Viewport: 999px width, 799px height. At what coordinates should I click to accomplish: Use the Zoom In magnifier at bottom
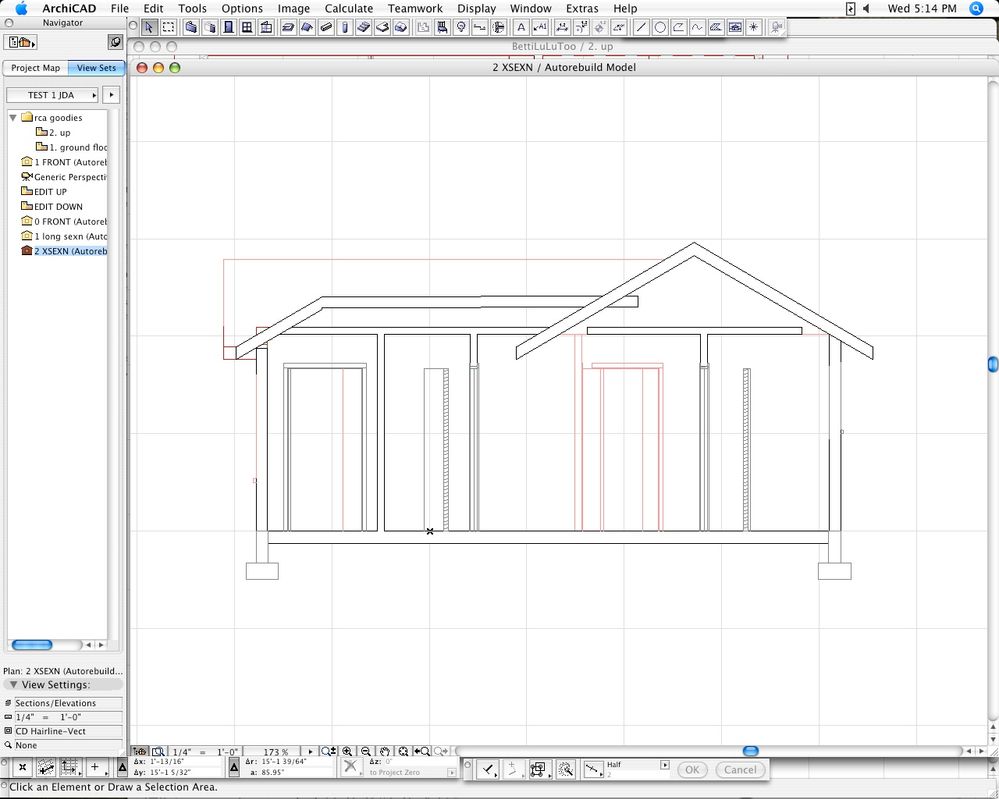347,750
